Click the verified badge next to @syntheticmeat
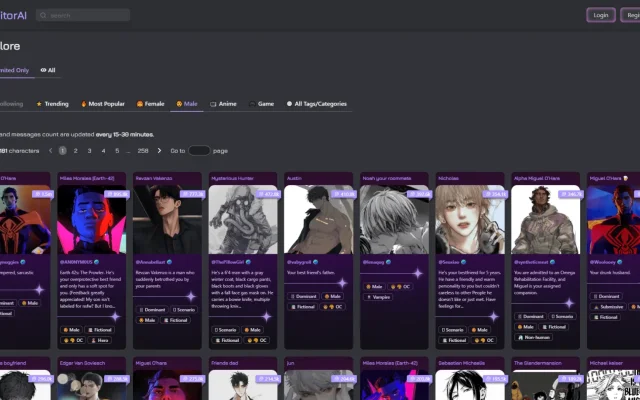 [553, 262]
